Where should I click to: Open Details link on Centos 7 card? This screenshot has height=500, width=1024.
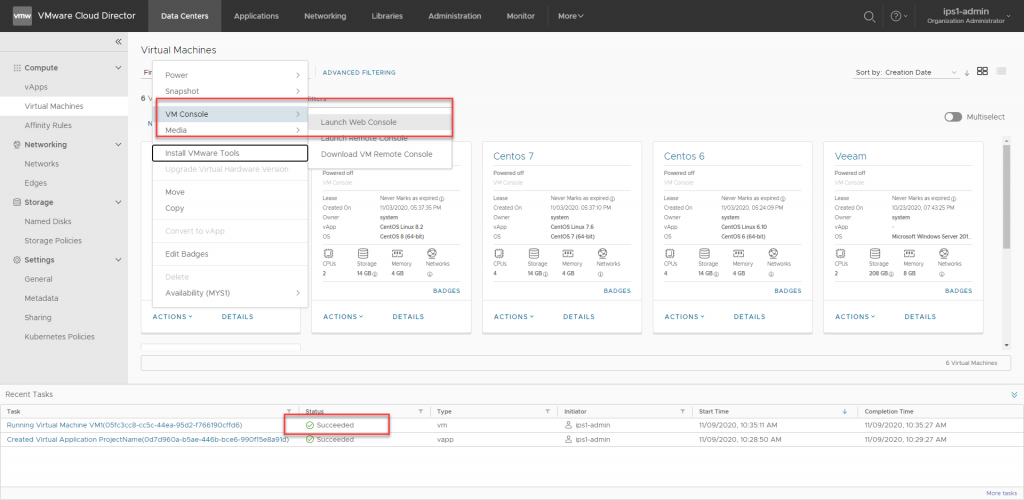(580, 316)
